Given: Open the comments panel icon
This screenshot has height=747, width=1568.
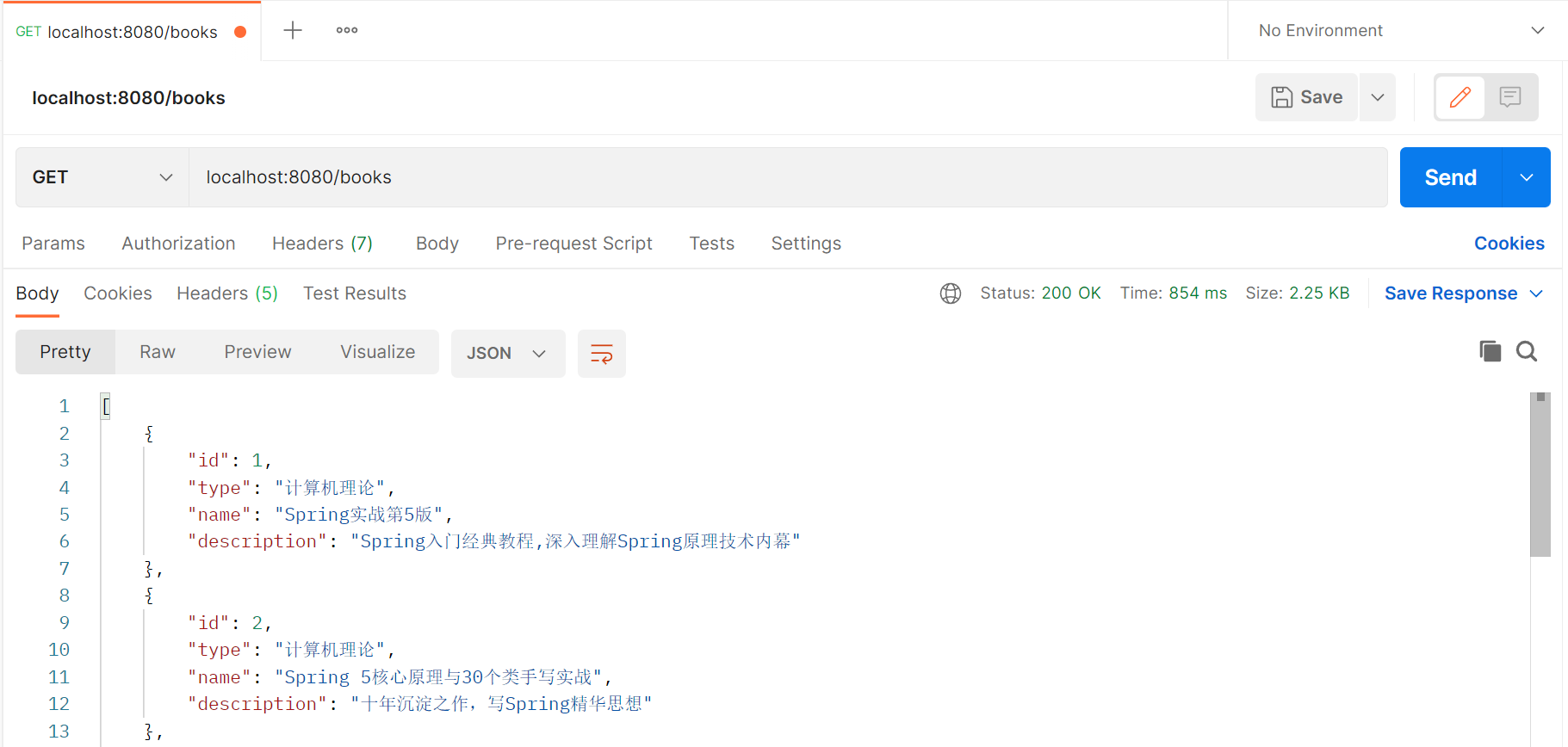Looking at the screenshot, I should click(x=1509, y=97).
